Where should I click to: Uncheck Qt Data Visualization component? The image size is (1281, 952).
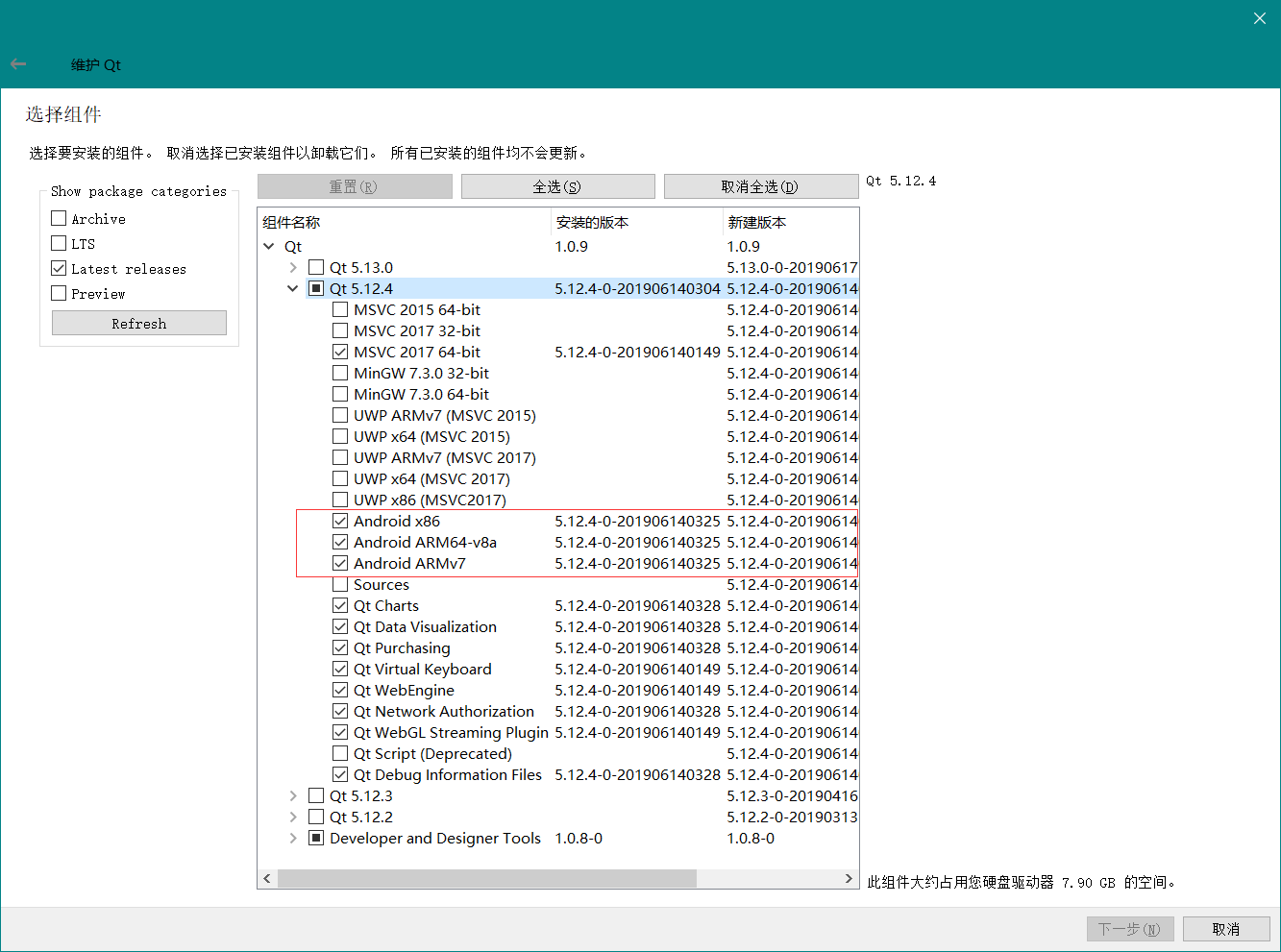(x=340, y=626)
